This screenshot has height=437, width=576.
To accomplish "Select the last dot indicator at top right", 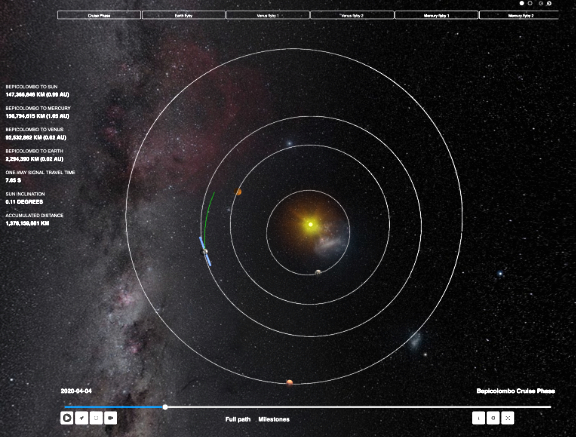I will pos(549,3).
